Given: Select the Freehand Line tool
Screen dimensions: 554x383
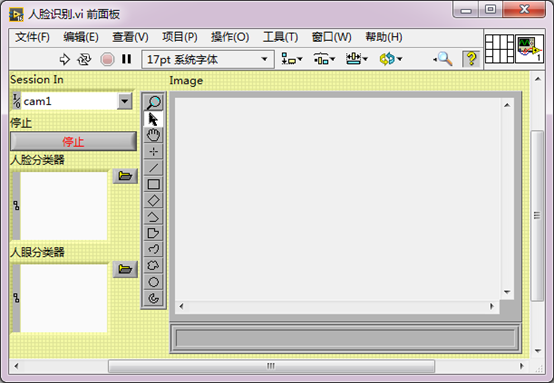Looking at the screenshot, I should tap(153, 249).
